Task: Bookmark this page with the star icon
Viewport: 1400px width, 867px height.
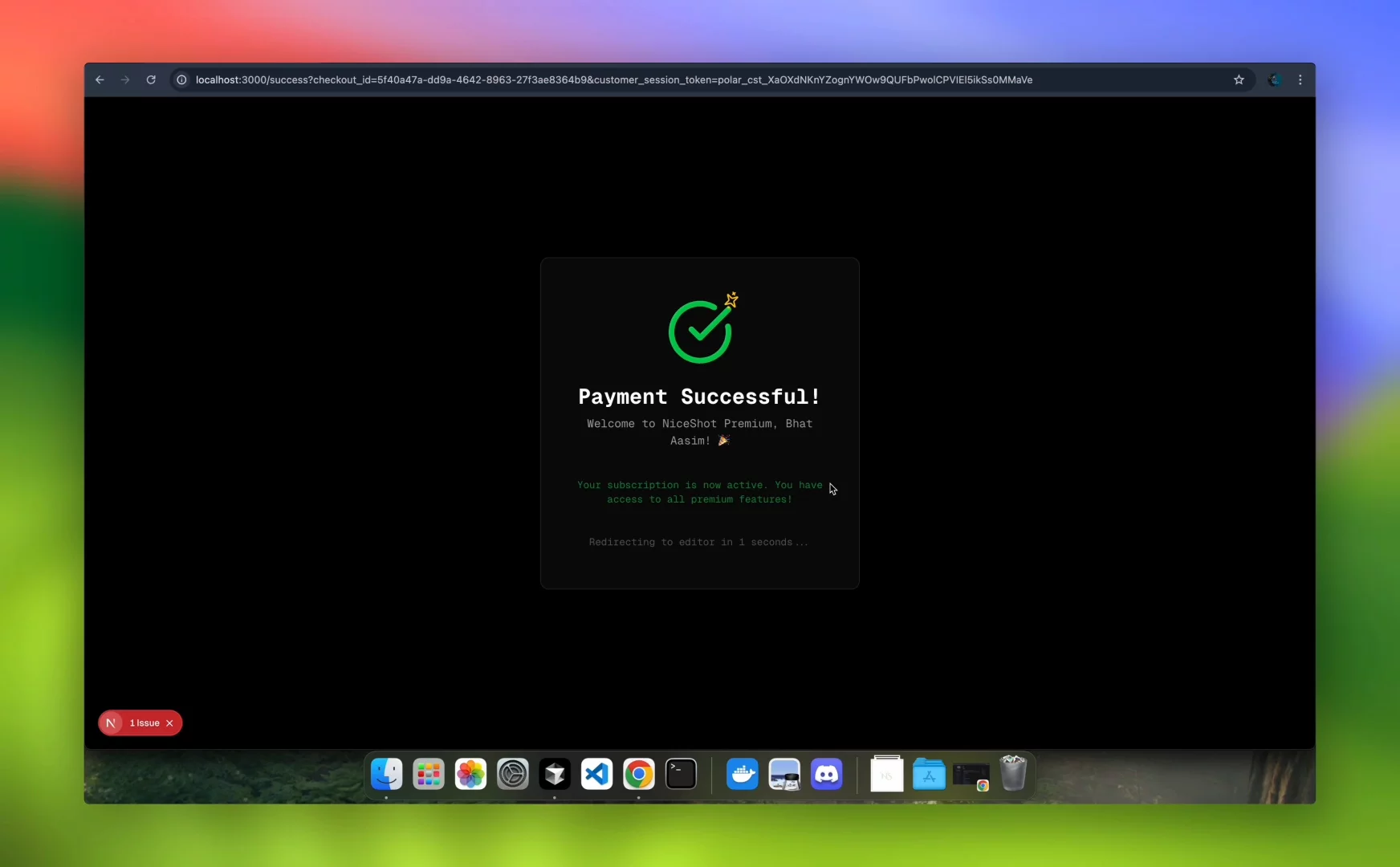Action: click(x=1239, y=79)
